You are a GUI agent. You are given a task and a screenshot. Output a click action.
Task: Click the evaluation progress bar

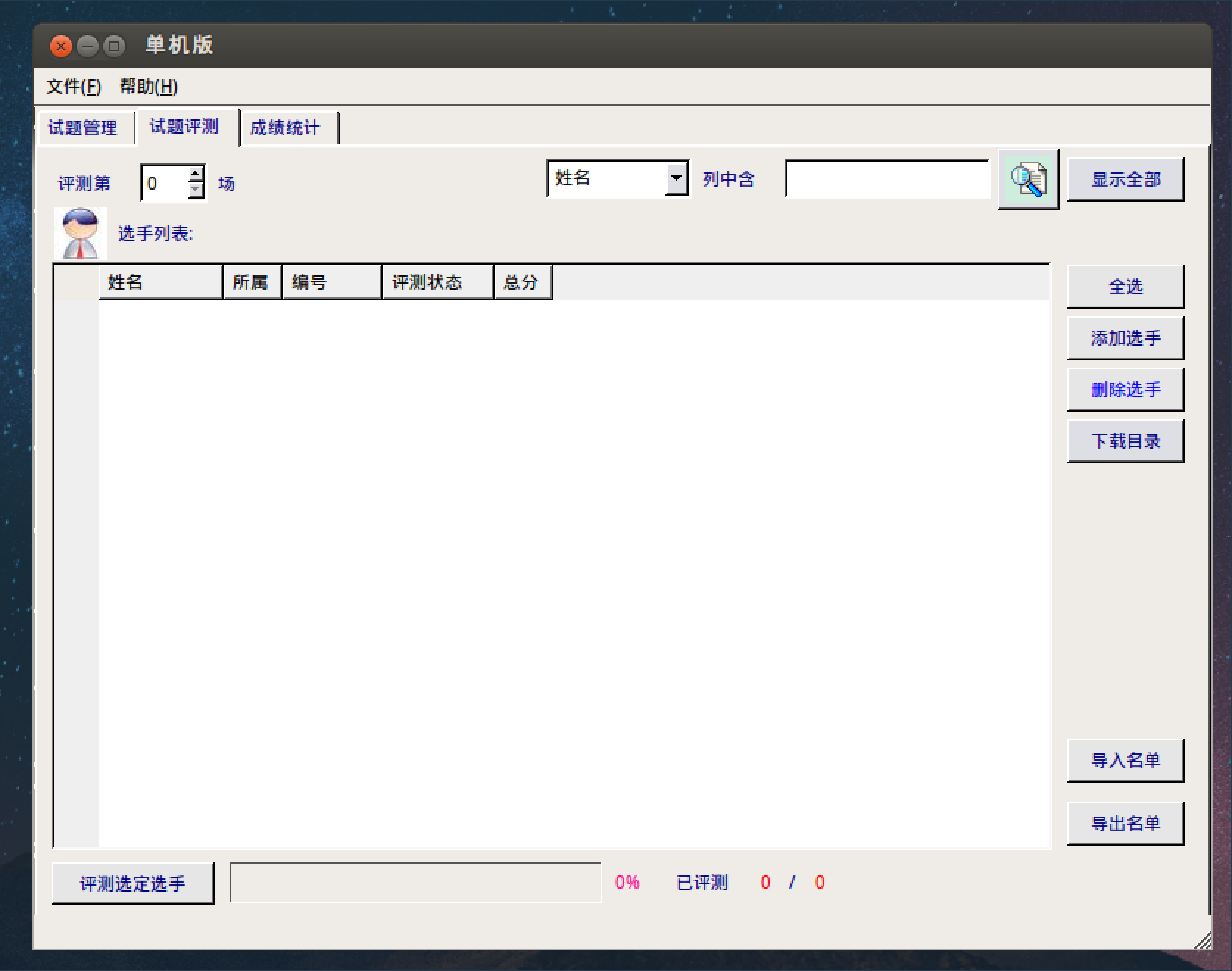[x=415, y=883]
